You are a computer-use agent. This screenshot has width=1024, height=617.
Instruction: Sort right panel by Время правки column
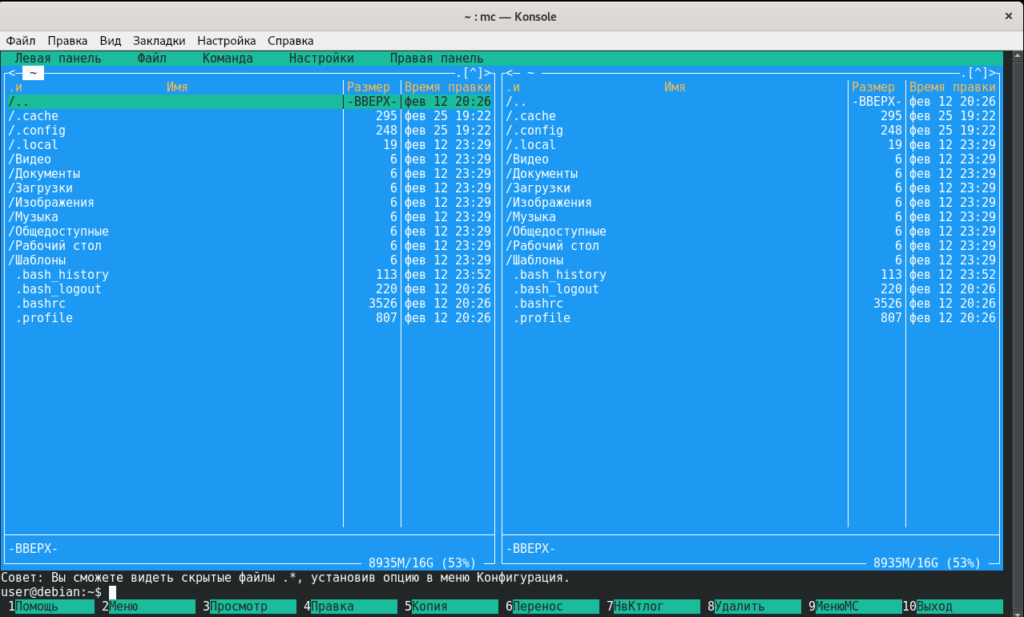tap(952, 87)
